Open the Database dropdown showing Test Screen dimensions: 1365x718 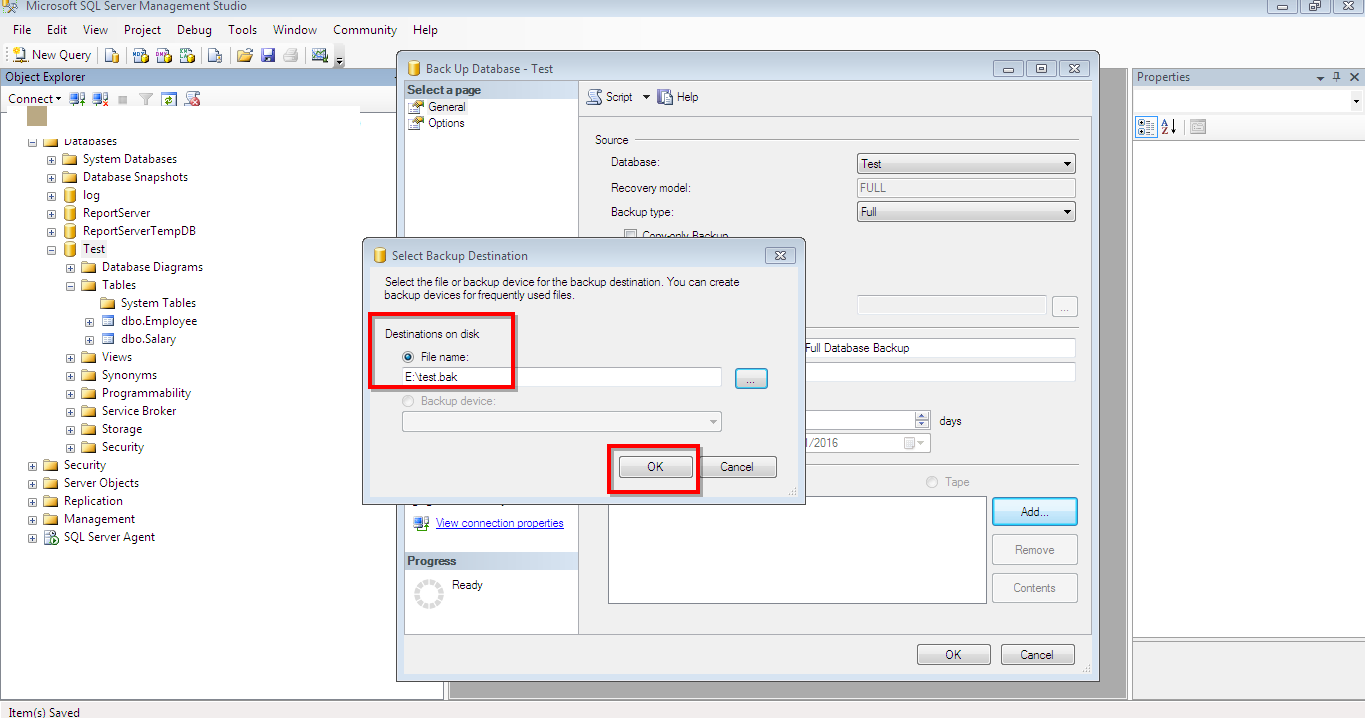(967, 164)
